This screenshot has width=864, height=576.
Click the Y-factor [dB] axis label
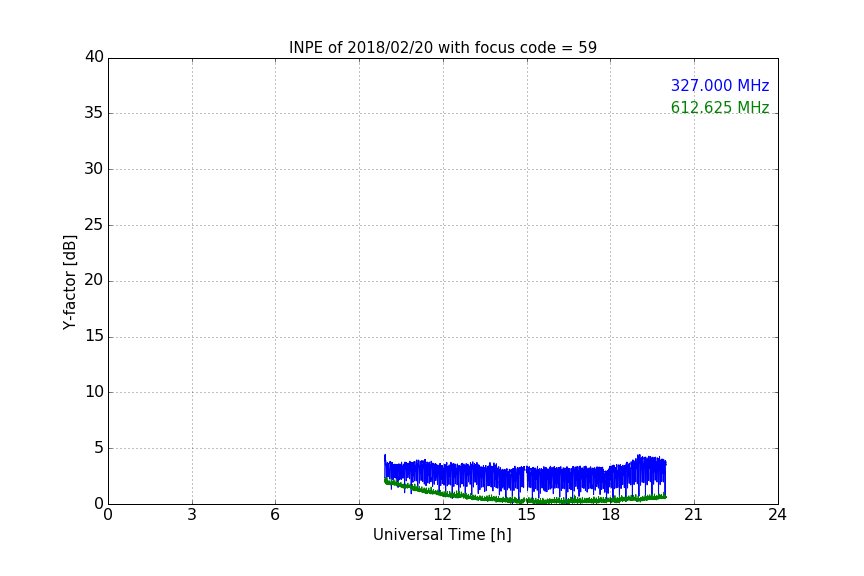coord(69,282)
